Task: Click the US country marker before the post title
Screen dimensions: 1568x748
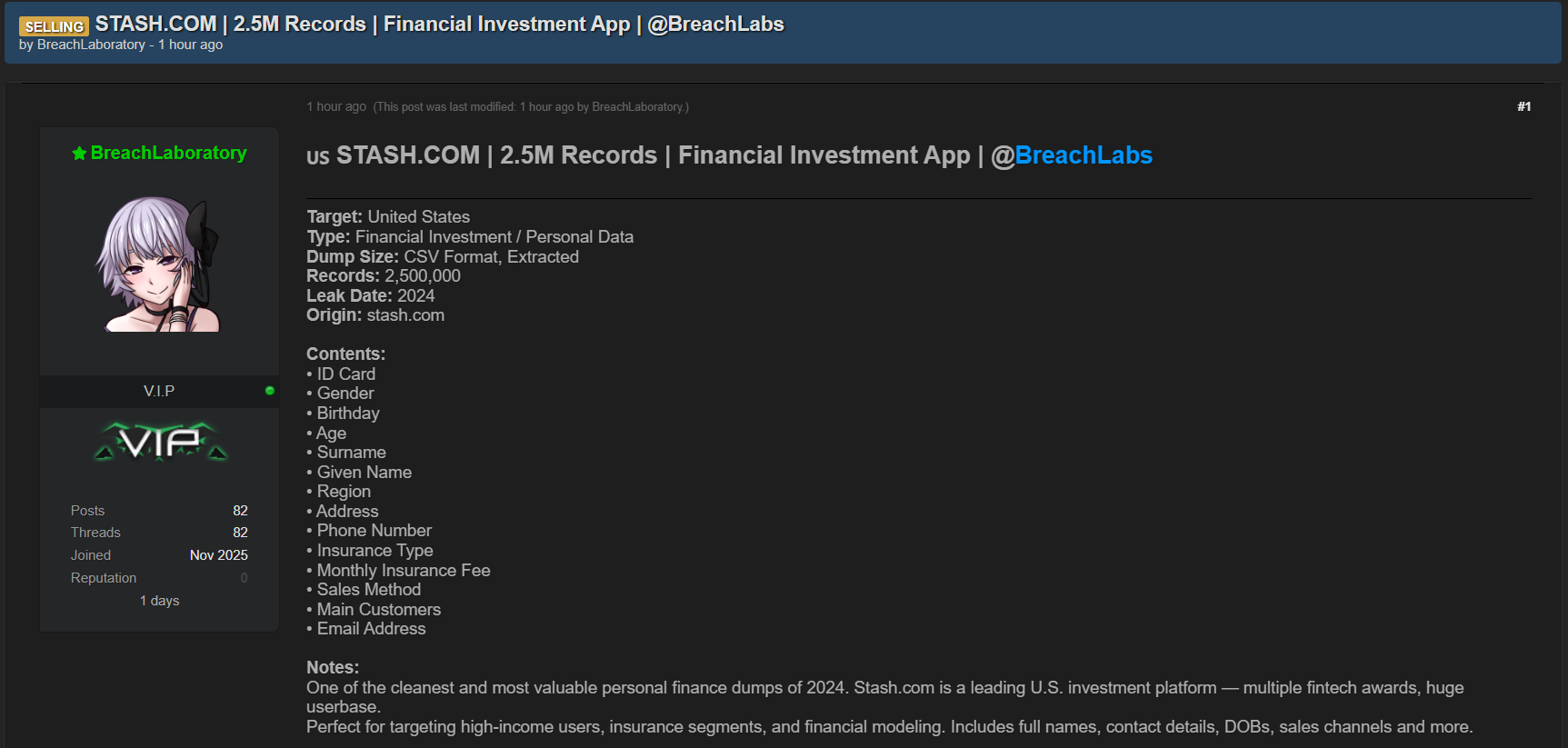Action: (x=317, y=157)
